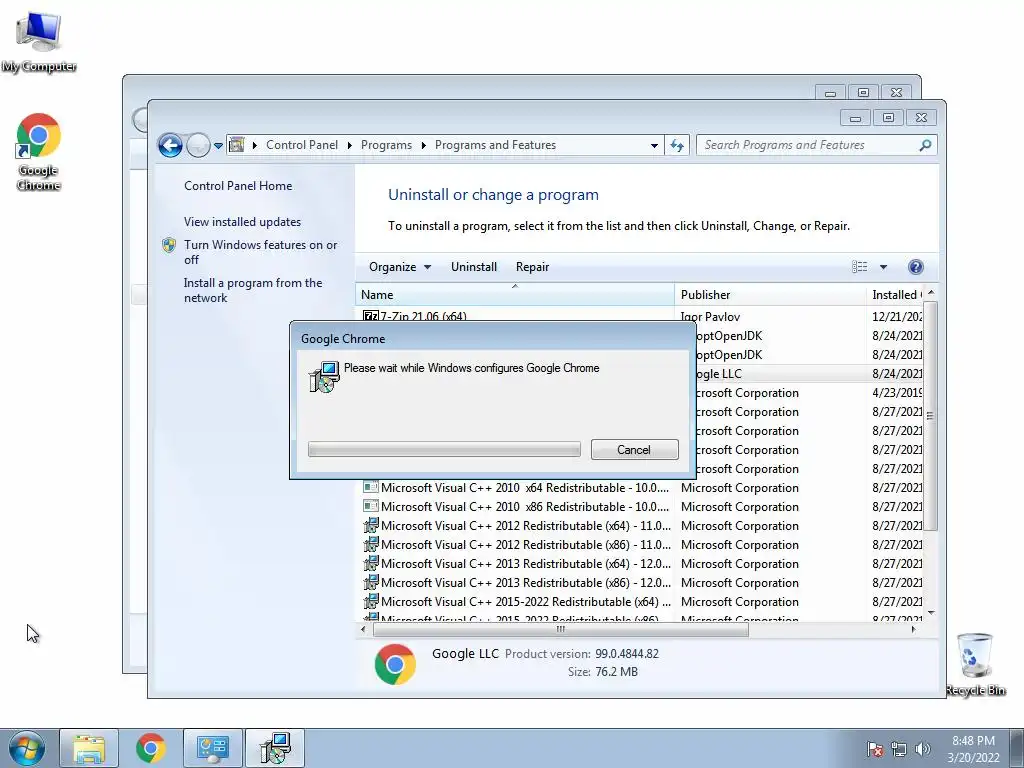1024x768 pixels.
Task: Open the Google Chrome desktop shortcut
Action: tap(39, 152)
